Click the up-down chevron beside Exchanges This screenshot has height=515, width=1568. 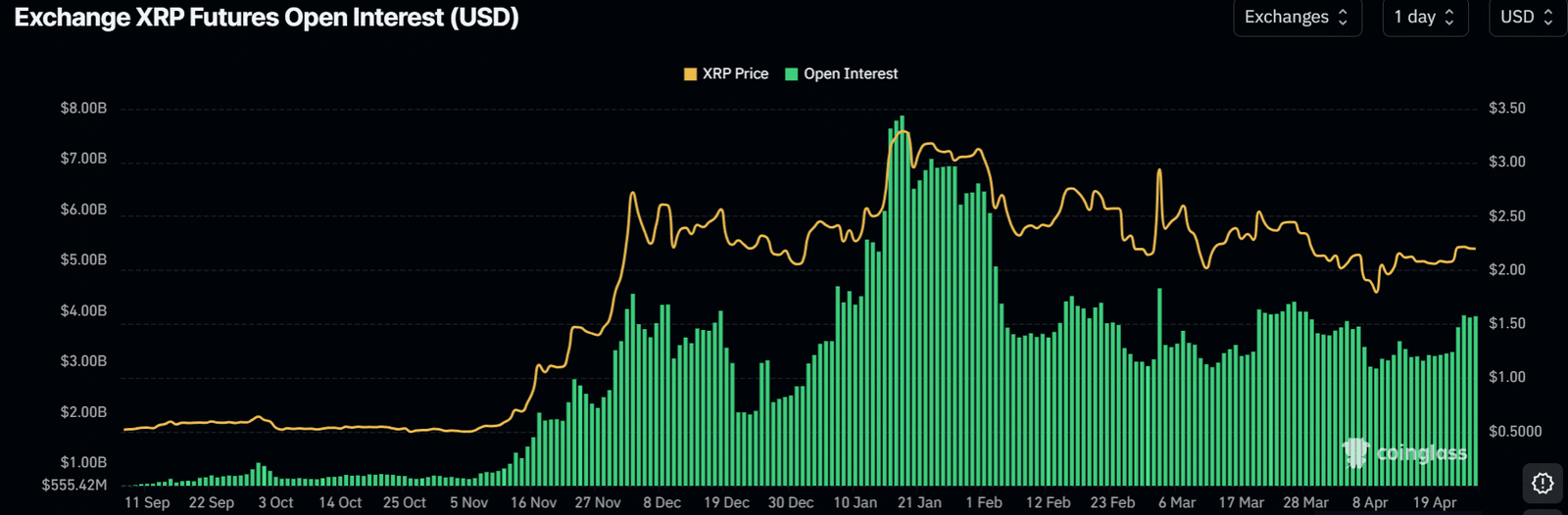[x=1344, y=18]
